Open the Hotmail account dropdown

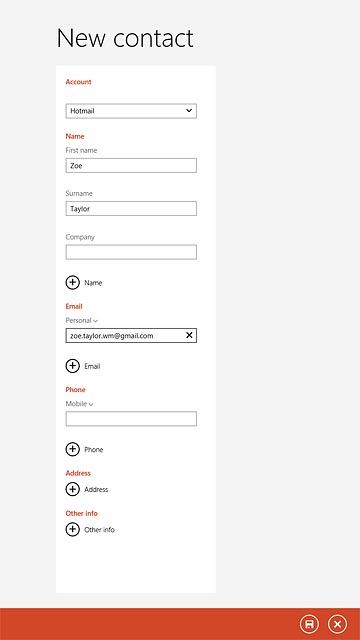tap(131, 111)
